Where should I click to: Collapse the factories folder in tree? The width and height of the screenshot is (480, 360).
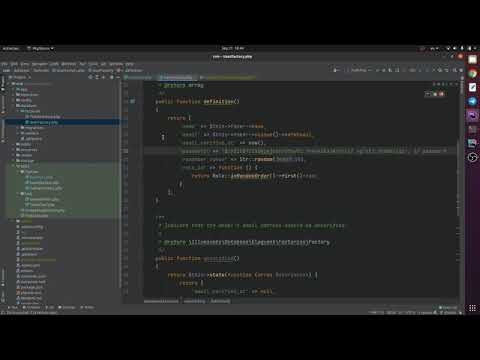[x=18, y=111]
